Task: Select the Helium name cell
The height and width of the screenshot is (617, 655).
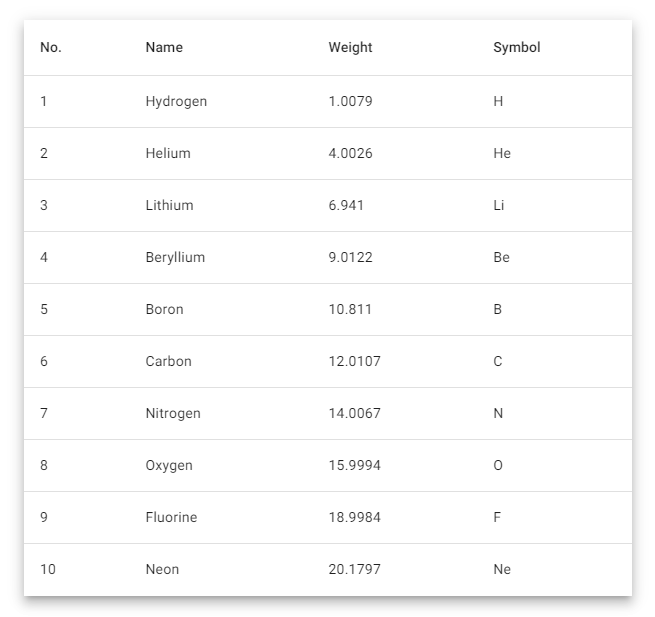Action: coord(168,153)
